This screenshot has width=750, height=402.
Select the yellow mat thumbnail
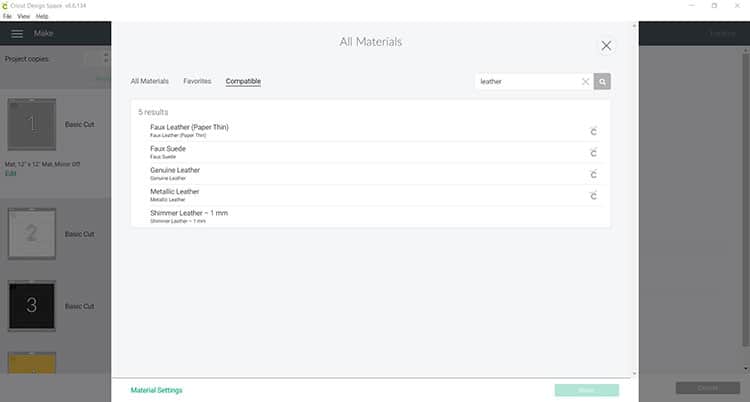tap(32, 363)
